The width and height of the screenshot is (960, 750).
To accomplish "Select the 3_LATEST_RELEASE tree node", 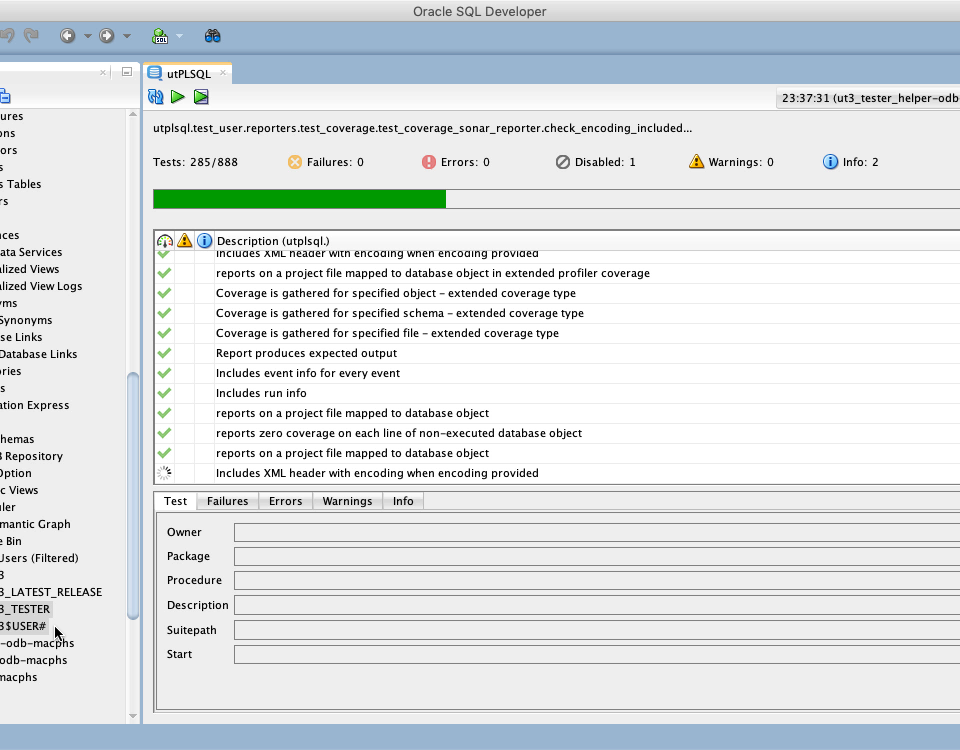I will [x=51, y=592].
